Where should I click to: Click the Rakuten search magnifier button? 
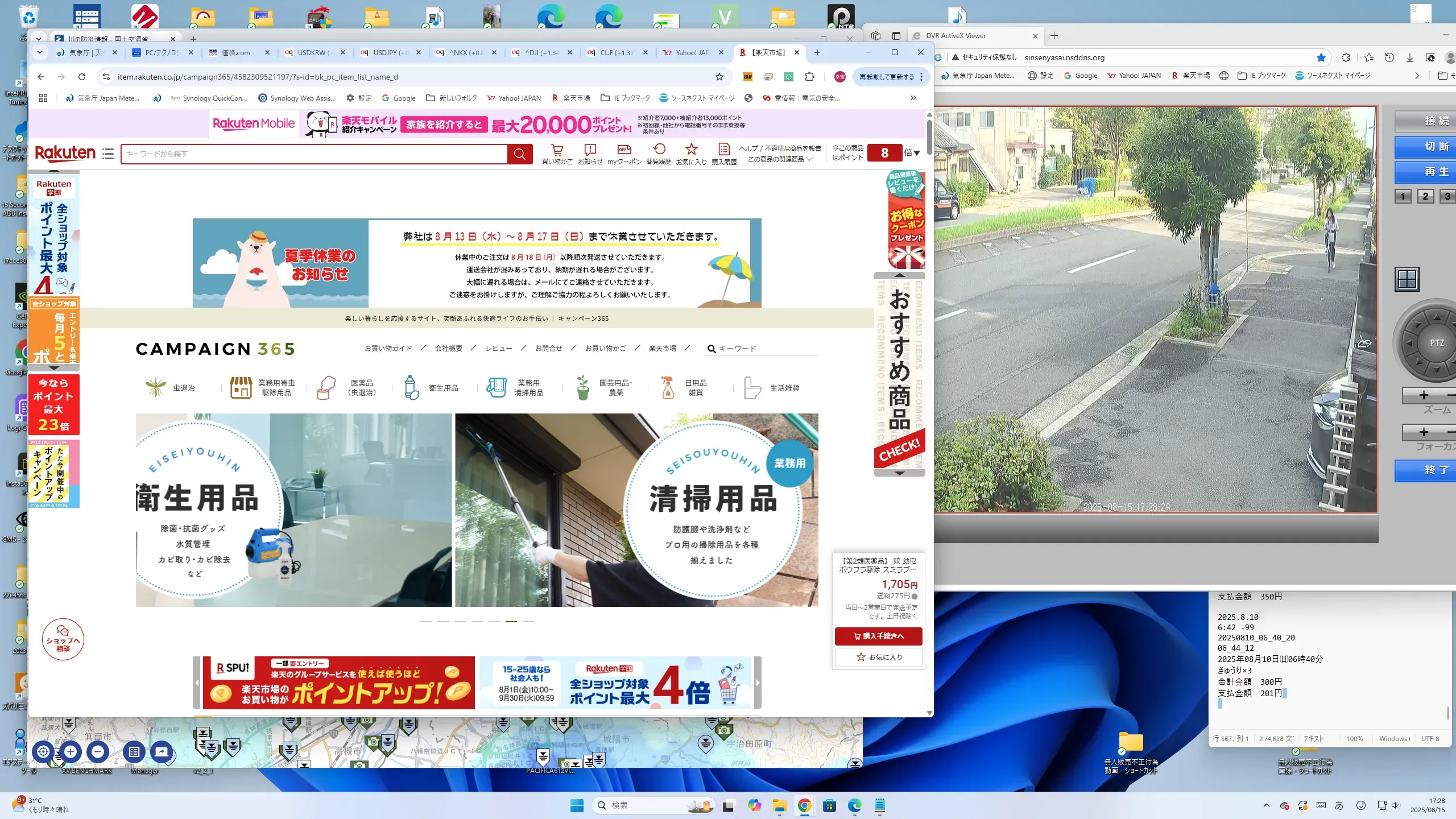(x=519, y=154)
